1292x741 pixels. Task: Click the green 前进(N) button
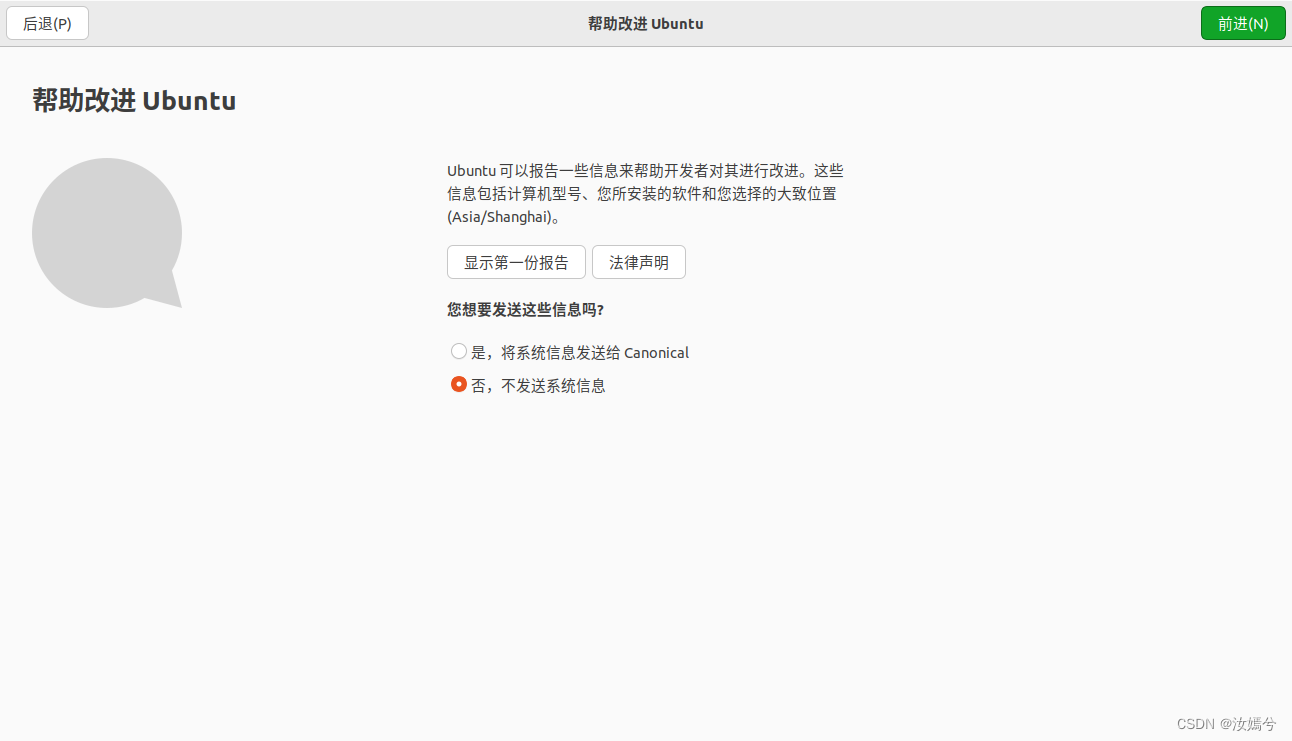1243,23
